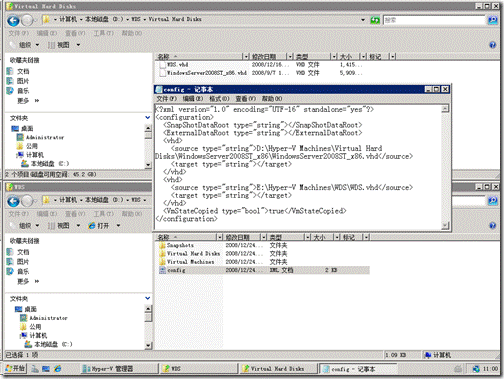Open 图片 favorite link in WDS window
Viewport: 504px width, 379px height.
(x=19, y=262)
